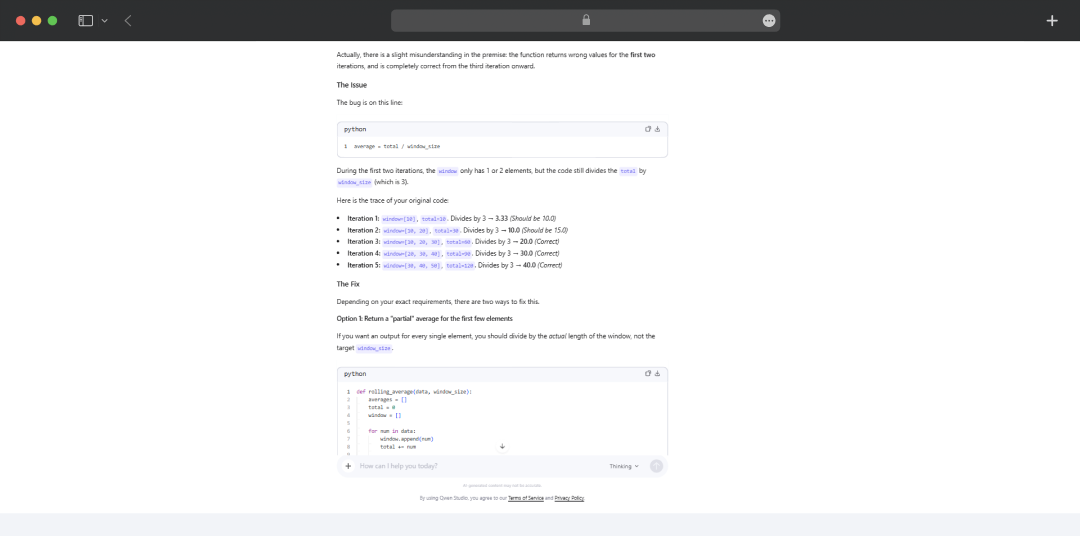The image size is (1080, 536).
Task: Download the first python code block
Action: [657, 129]
